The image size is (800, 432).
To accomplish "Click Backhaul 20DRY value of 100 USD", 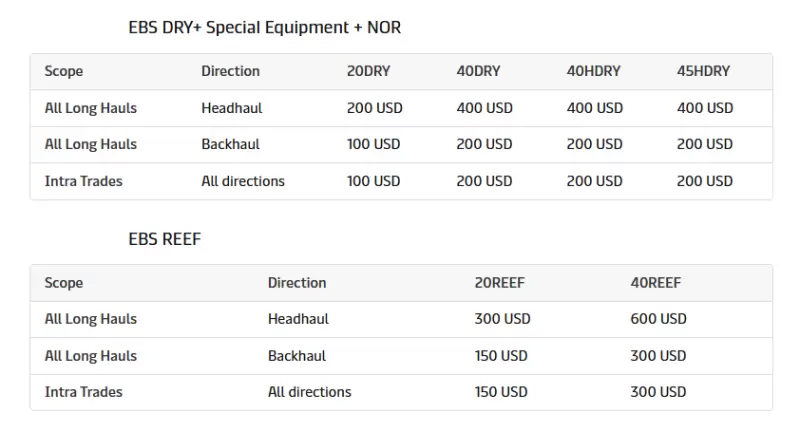I will [x=374, y=144].
